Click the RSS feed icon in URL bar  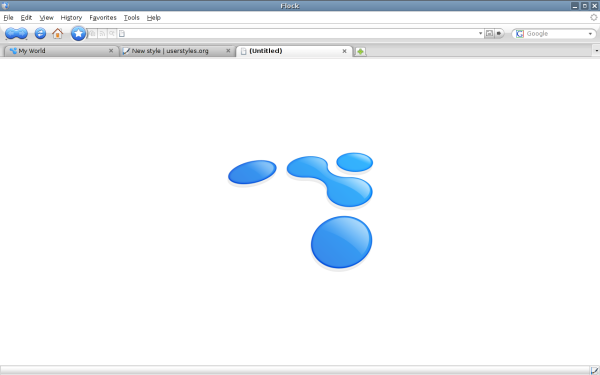[102, 34]
